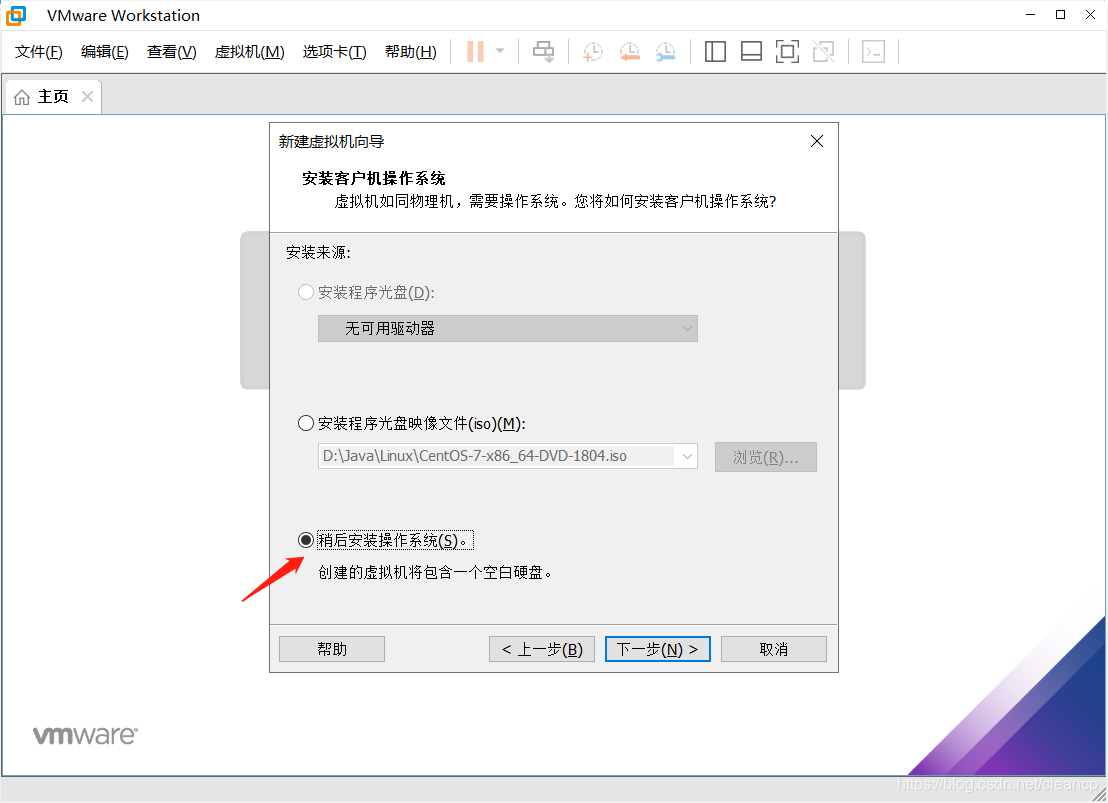Image resolution: width=1108 pixels, height=803 pixels.
Task: Open the 编辑(E) menu
Action: [x=105, y=52]
